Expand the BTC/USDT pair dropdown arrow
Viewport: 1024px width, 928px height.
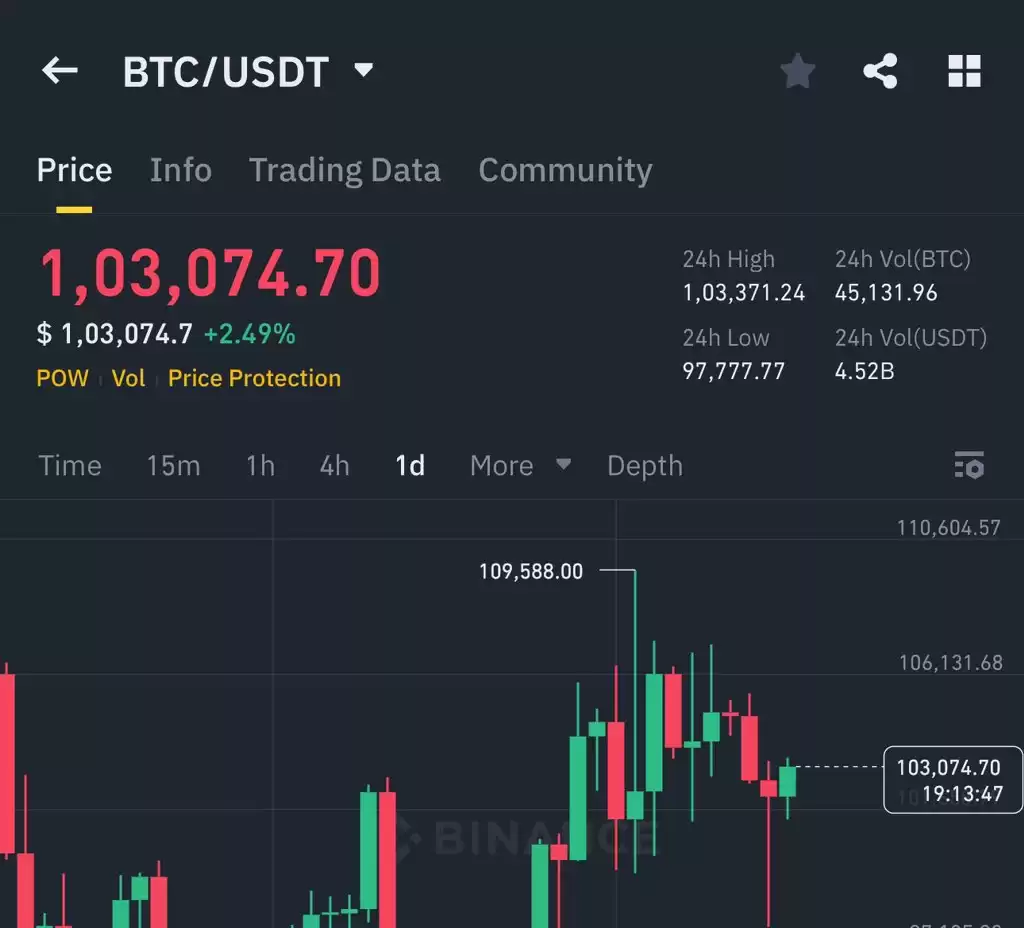pos(363,69)
